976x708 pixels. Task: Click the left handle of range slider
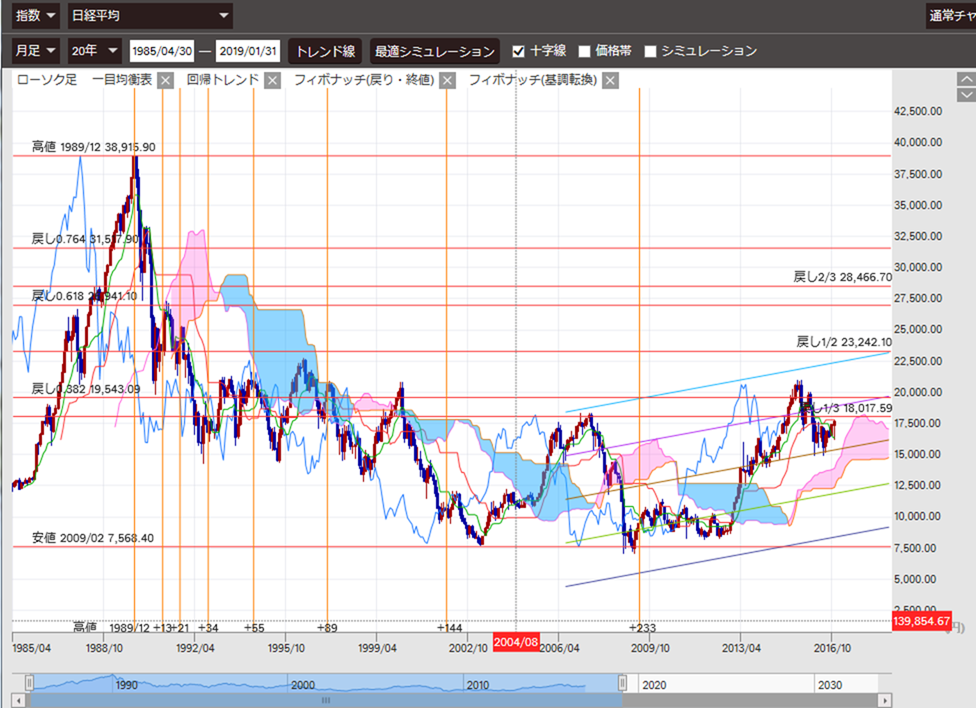click(x=29, y=683)
